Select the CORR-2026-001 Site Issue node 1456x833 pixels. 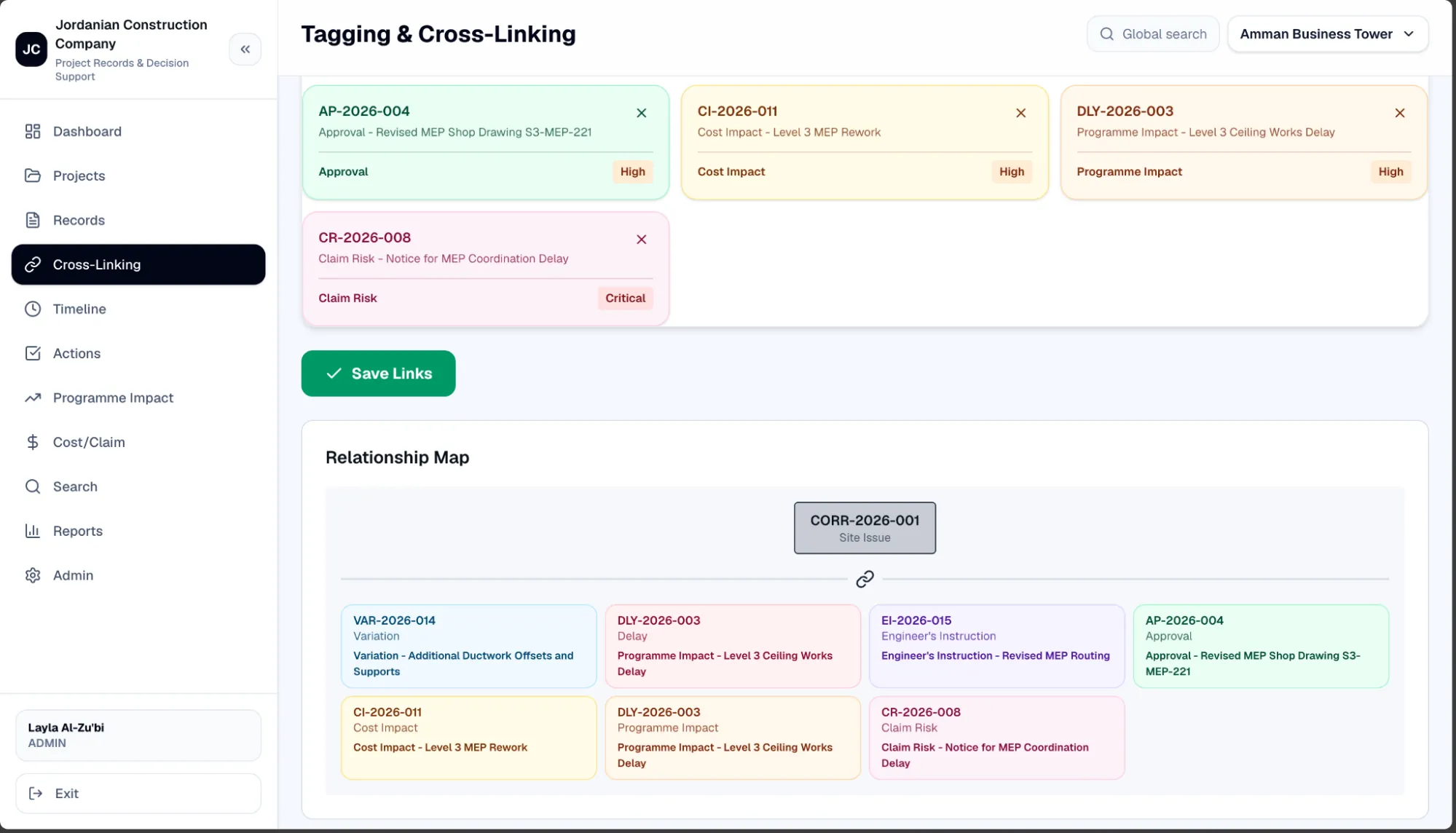[x=865, y=528]
